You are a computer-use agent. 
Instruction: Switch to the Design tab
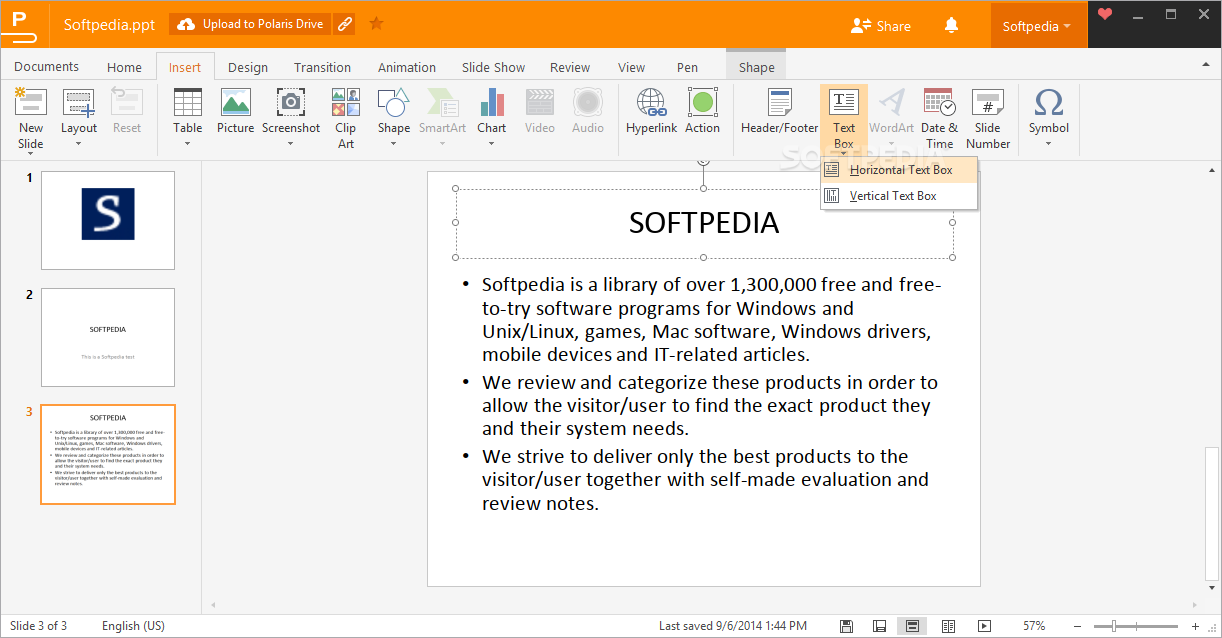pos(248,67)
